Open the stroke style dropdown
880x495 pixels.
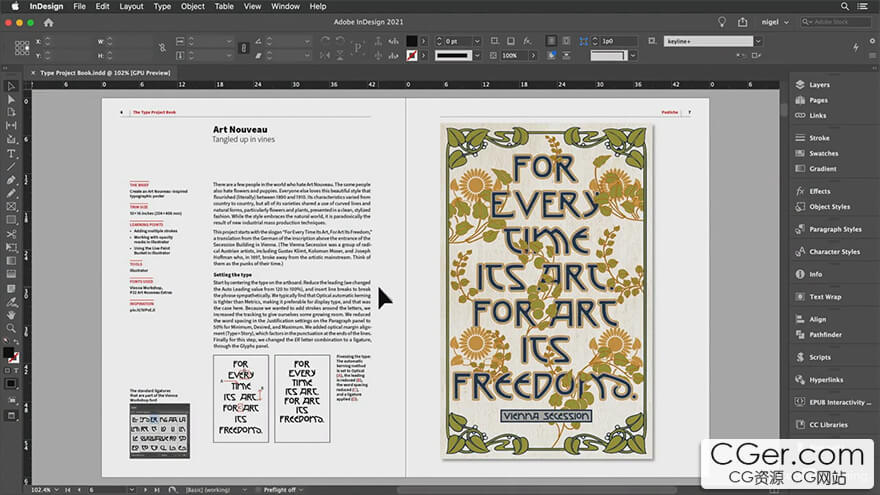click(477, 56)
